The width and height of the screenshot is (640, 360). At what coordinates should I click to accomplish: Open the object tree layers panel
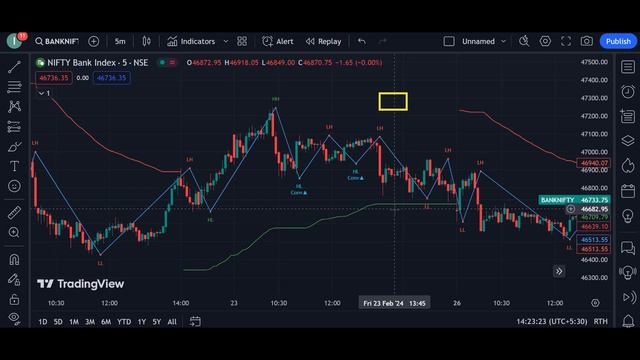628,141
